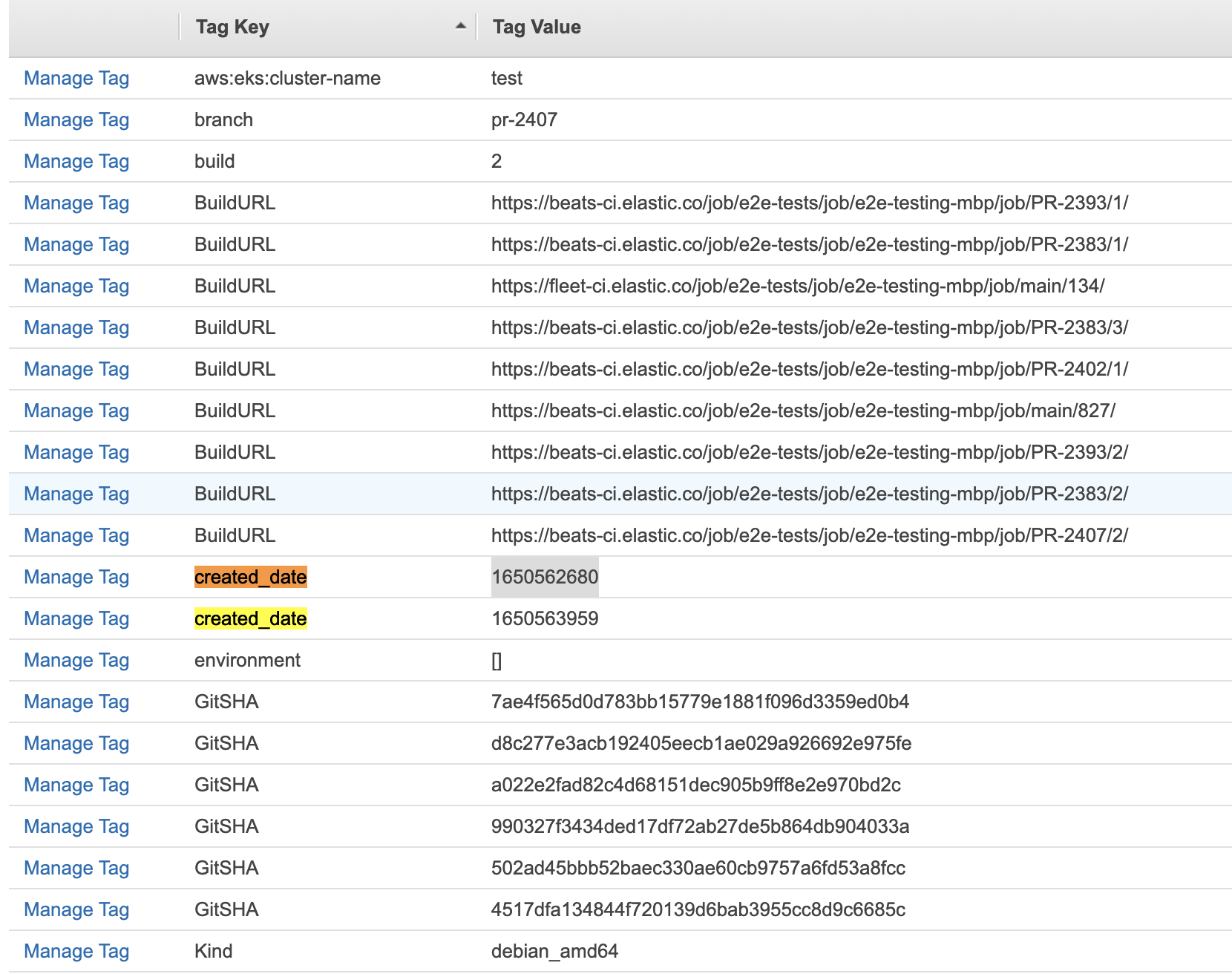Select GitSHA value a022e2fad82c4d68151dec905b9ff8e2e970bd2c
The height and width of the screenshot is (974, 1232).
coord(696,785)
